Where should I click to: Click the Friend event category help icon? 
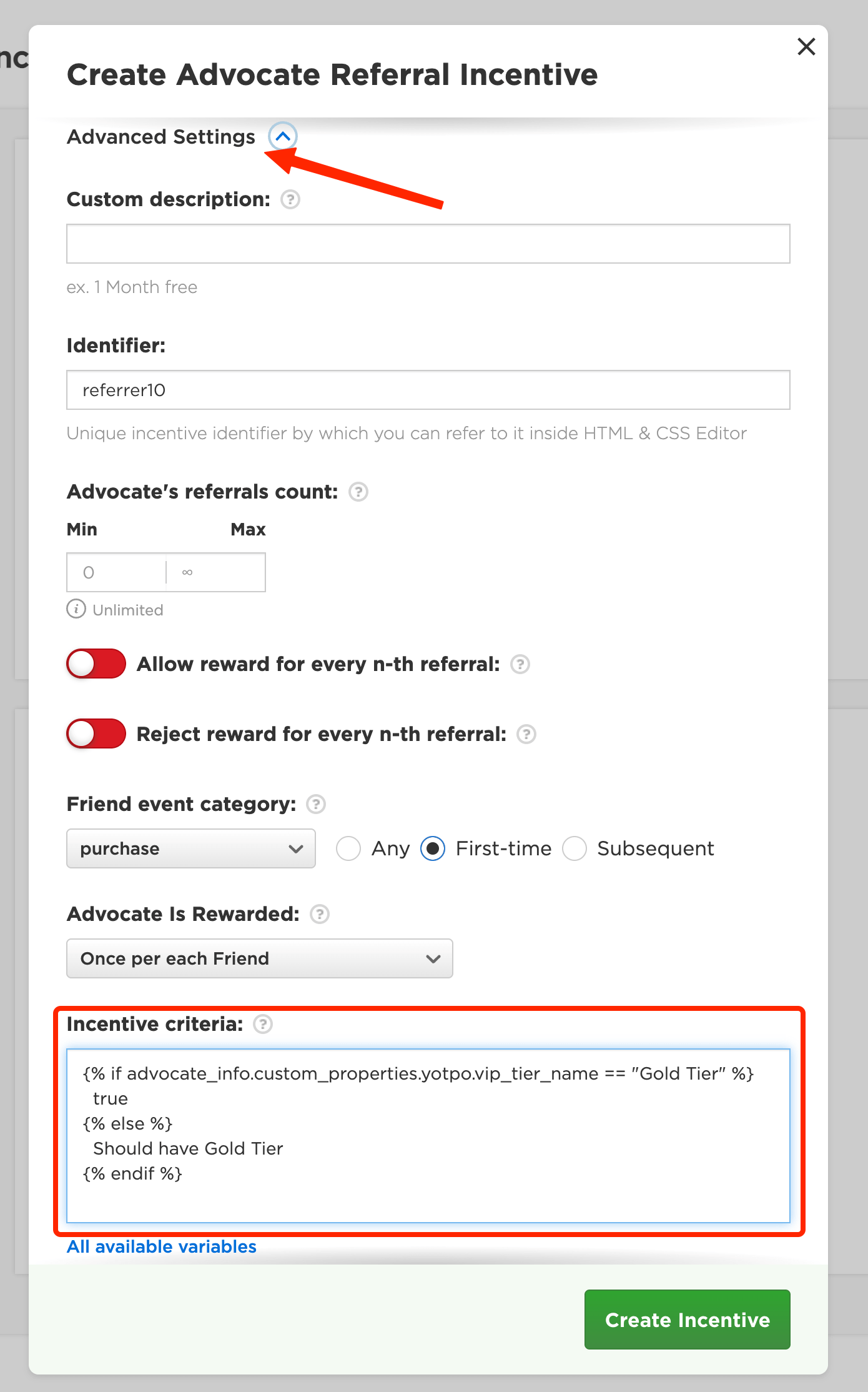click(x=316, y=804)
